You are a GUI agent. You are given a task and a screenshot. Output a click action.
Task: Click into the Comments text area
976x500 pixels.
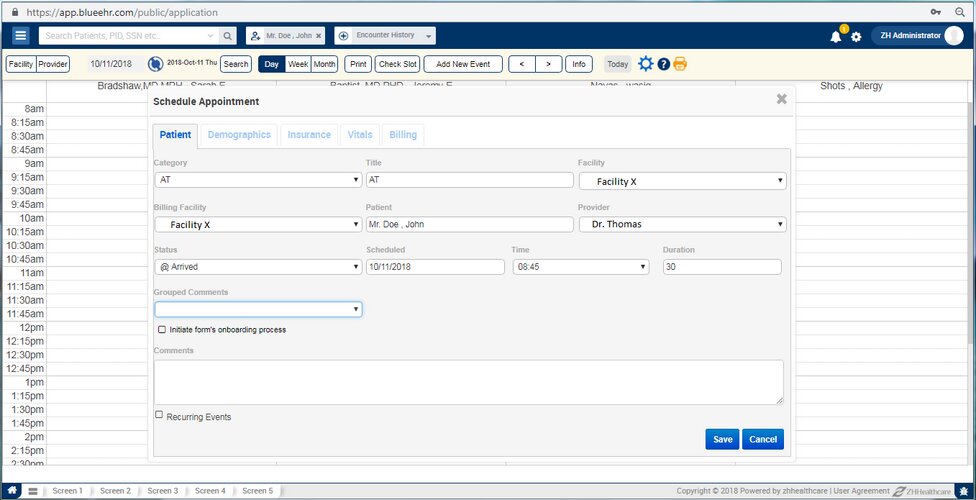pos(468,382)
